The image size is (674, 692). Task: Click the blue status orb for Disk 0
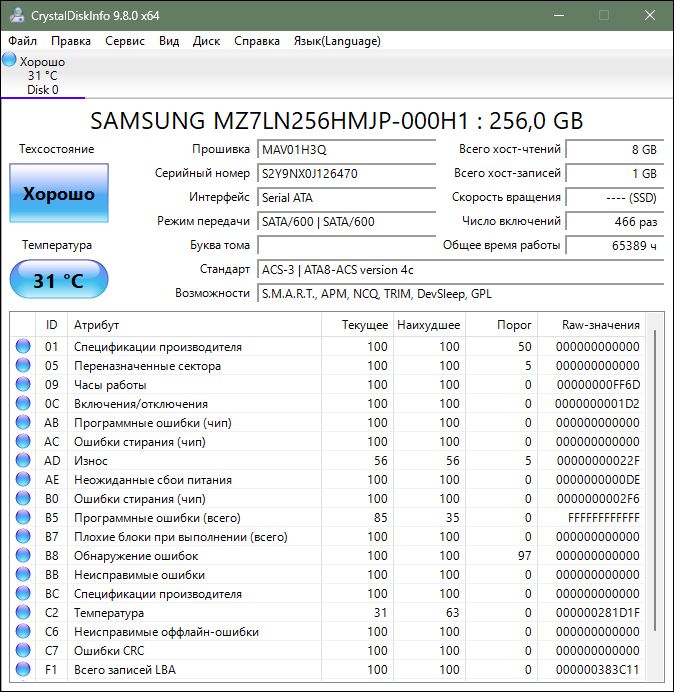[x=9, y=60]
